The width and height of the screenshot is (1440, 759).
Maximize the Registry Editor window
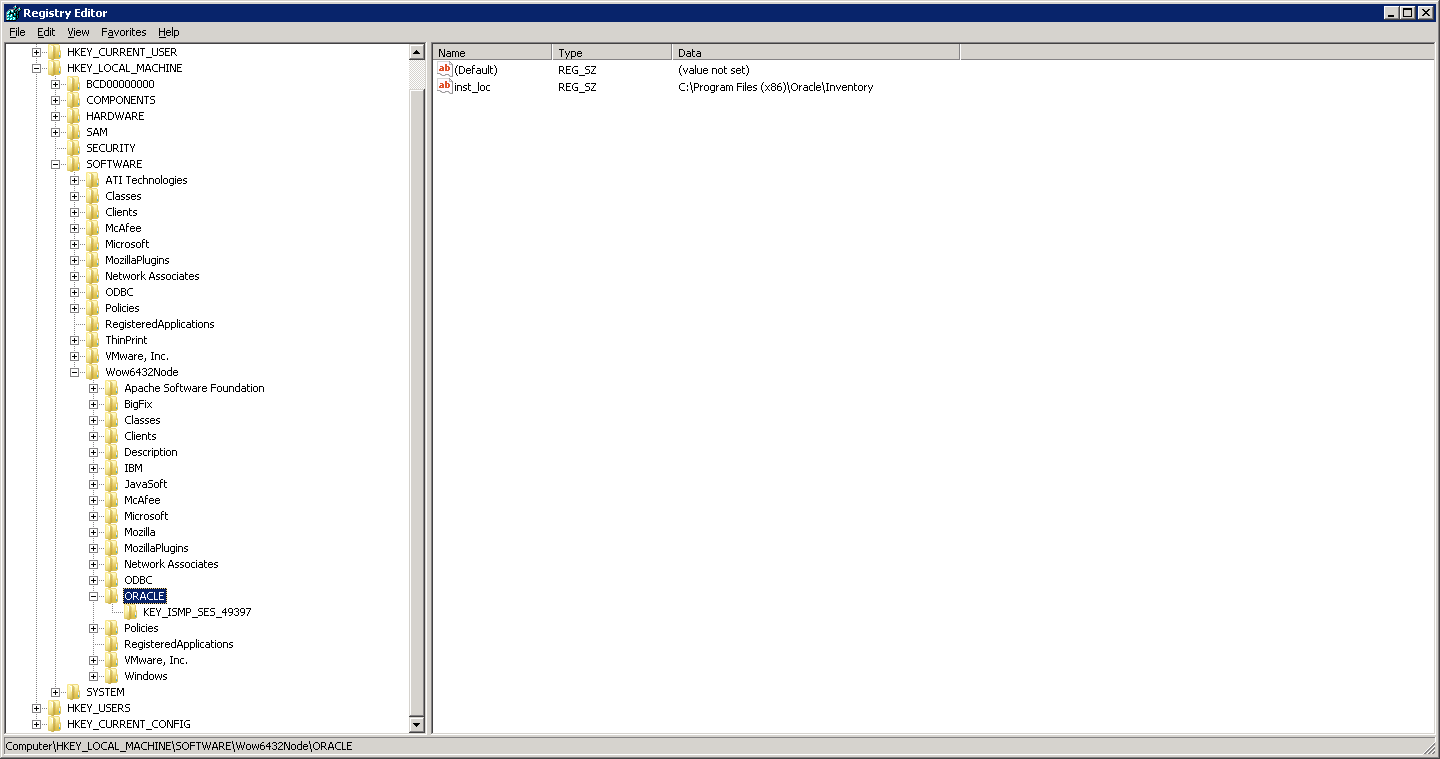1408,13
